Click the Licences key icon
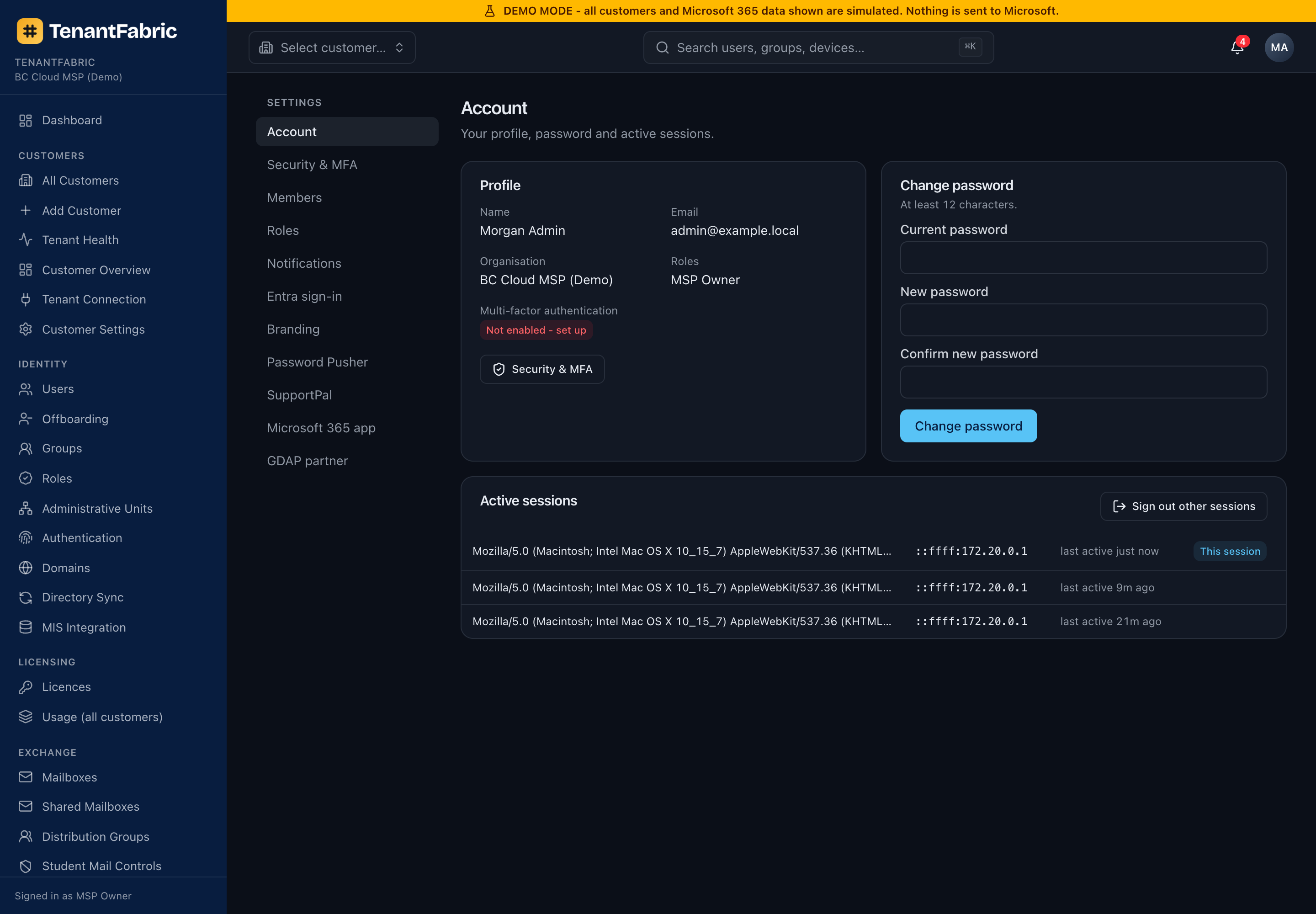This screenshot has width=1316, height=914. click(x=26, y=687)
